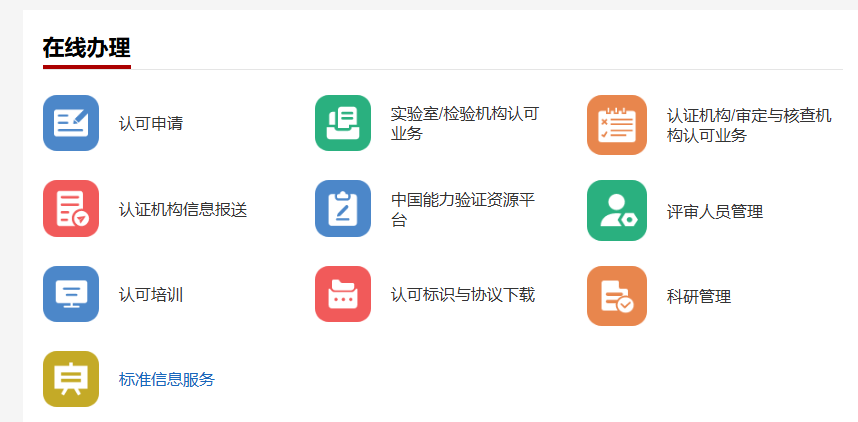Open the 认可标识与协议下载 text link
Screen dimensions: 858x422
coord(462,295)
